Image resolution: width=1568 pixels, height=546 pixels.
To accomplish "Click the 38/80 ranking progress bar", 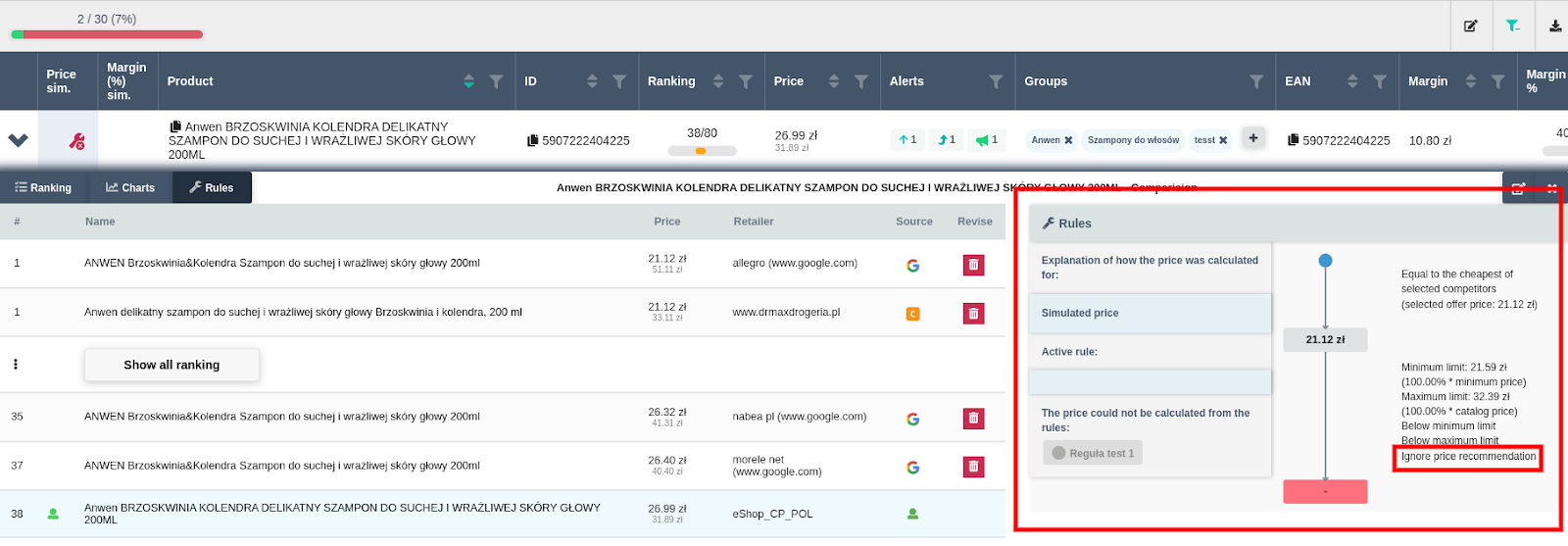I will 702,151.
